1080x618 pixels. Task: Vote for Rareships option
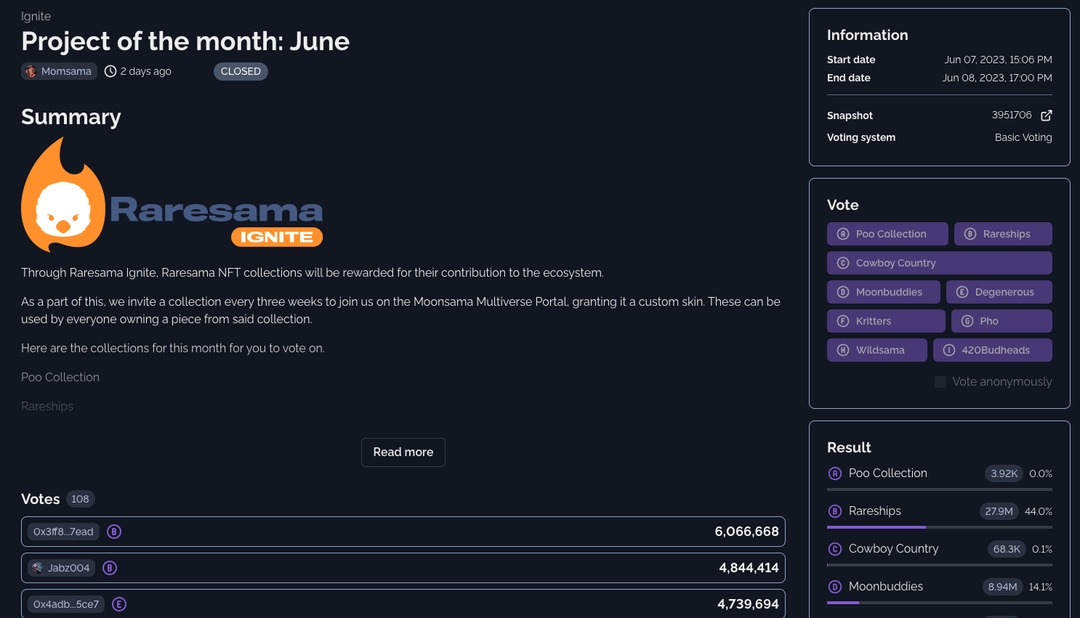point(1003,234)
